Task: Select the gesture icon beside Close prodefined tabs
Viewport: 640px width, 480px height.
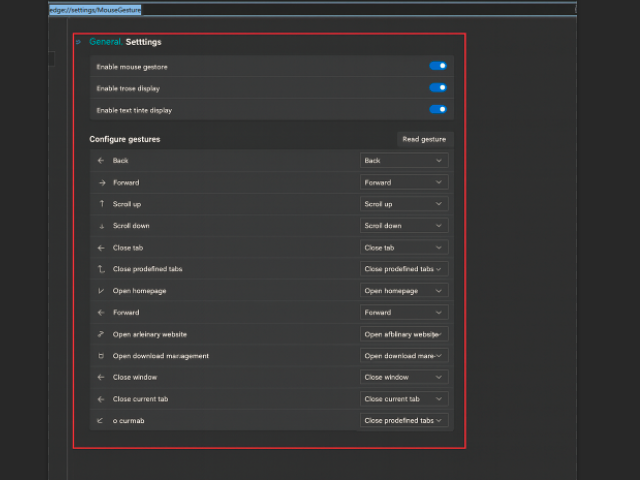Action: 101,269
